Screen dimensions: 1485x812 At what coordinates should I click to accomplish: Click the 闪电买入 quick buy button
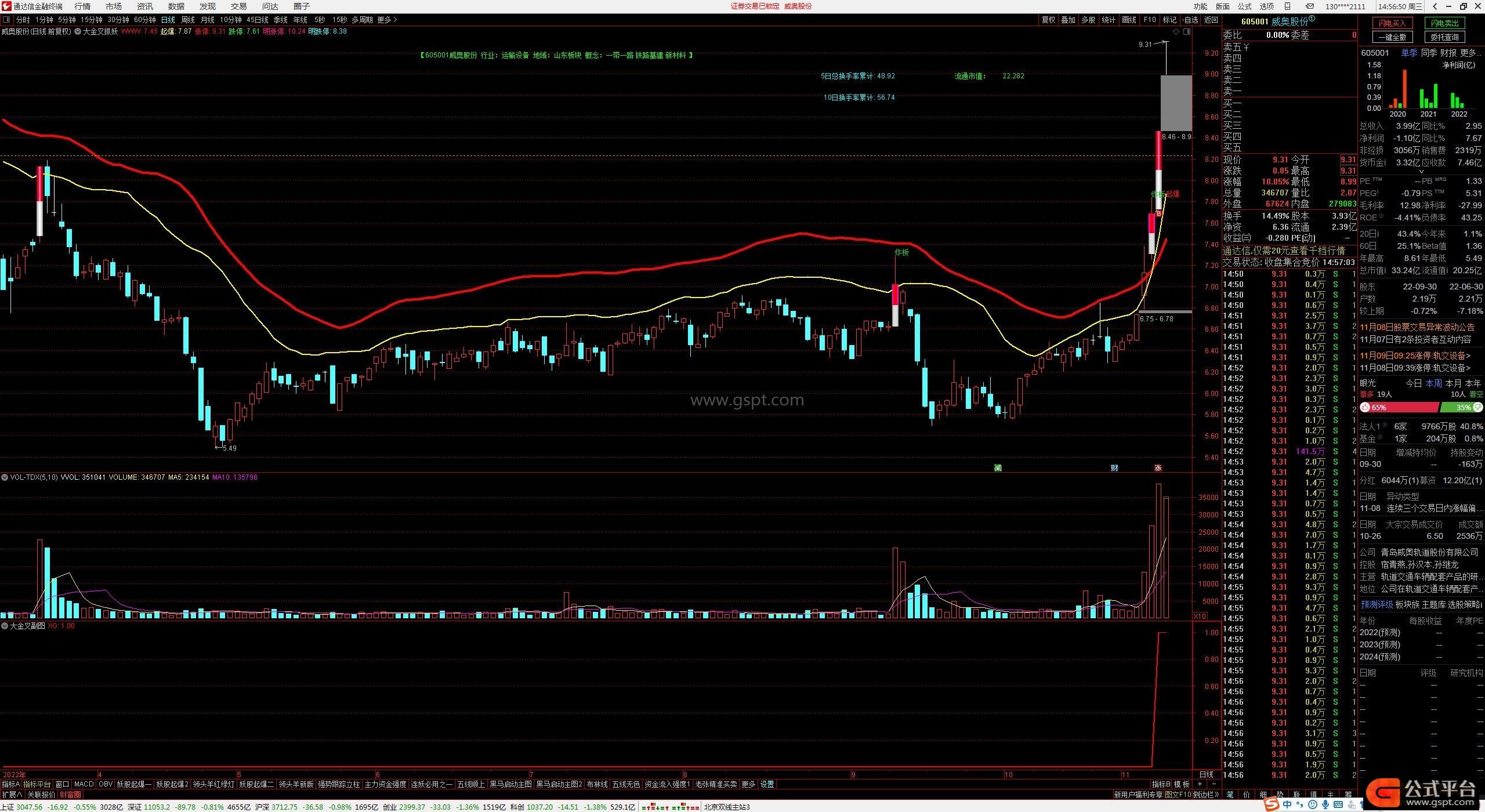1392,23
